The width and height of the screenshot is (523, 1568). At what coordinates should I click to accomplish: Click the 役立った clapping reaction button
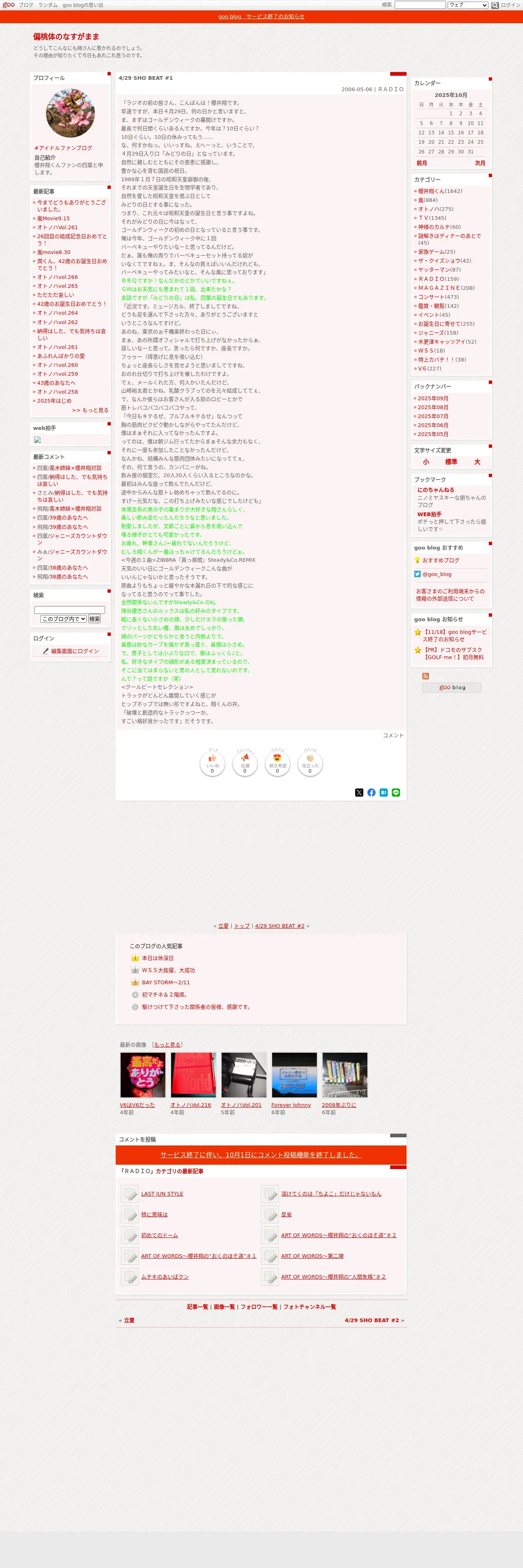[x=310, y=763]
